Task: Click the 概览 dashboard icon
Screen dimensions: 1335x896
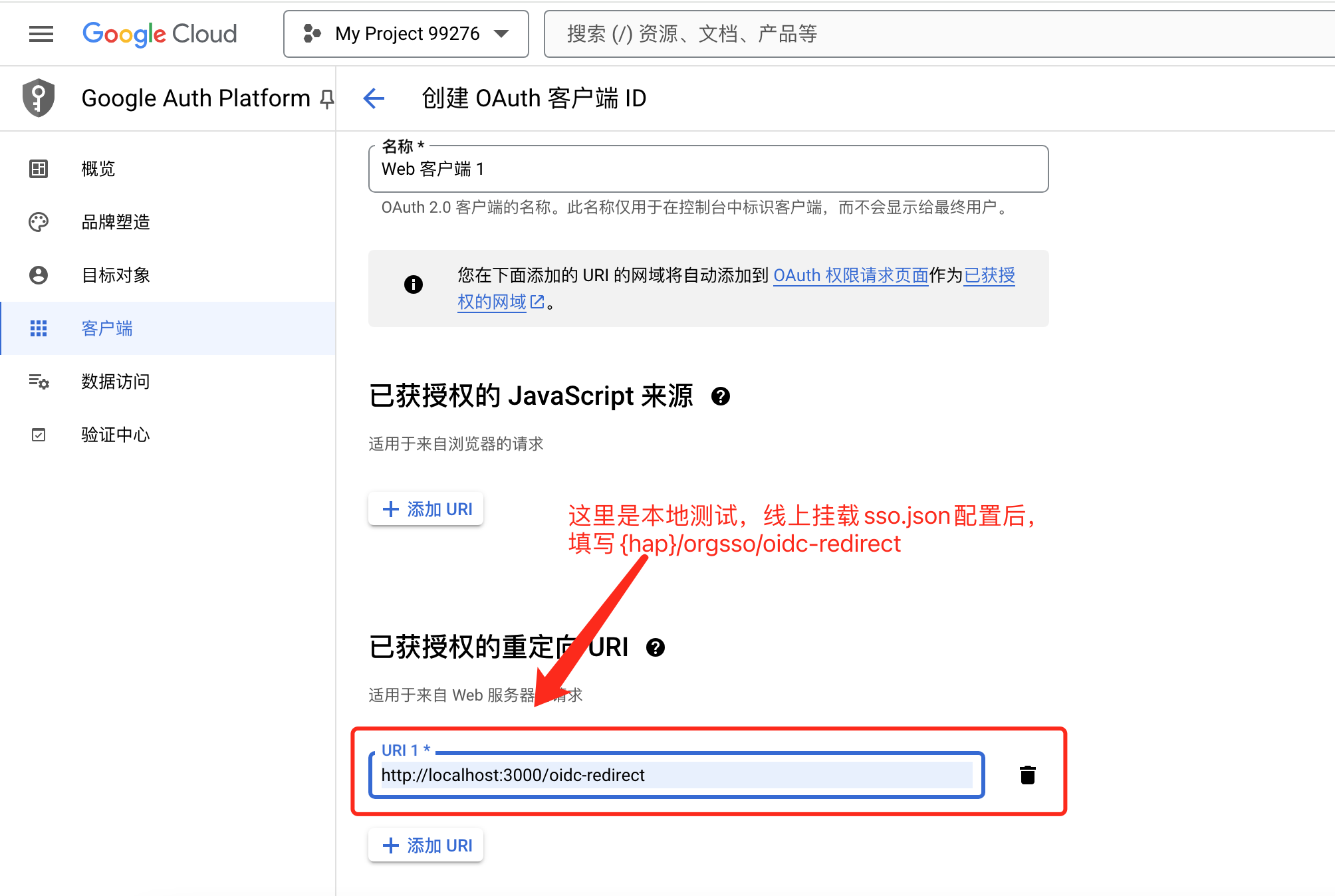Action: (39, 169)
